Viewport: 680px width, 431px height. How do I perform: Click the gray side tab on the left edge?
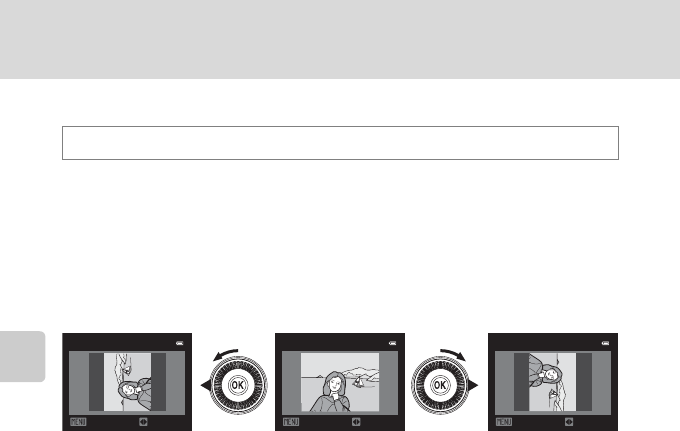coord(23,356)
